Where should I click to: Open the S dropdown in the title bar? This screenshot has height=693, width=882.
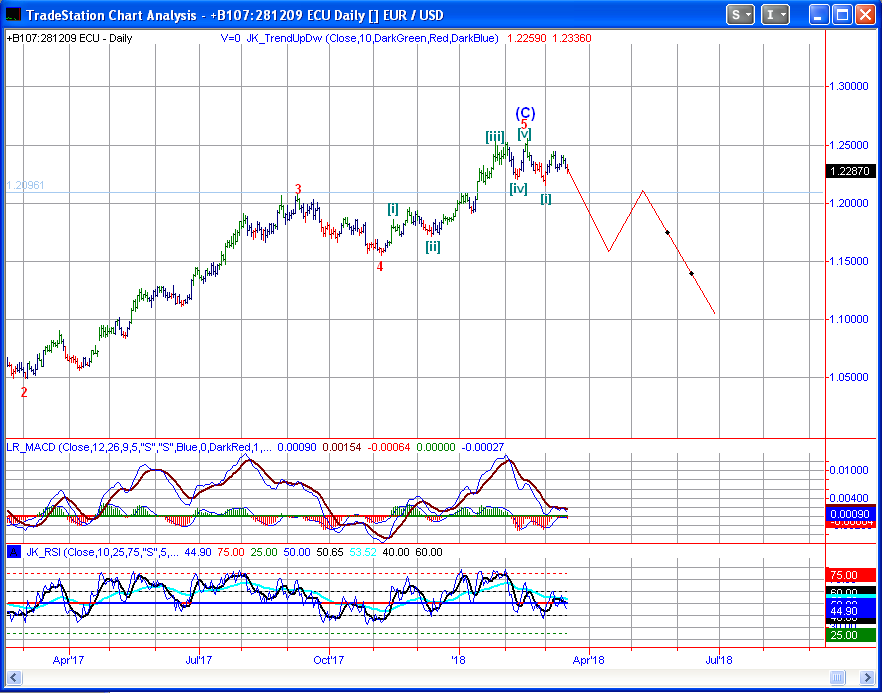(740, 15)
